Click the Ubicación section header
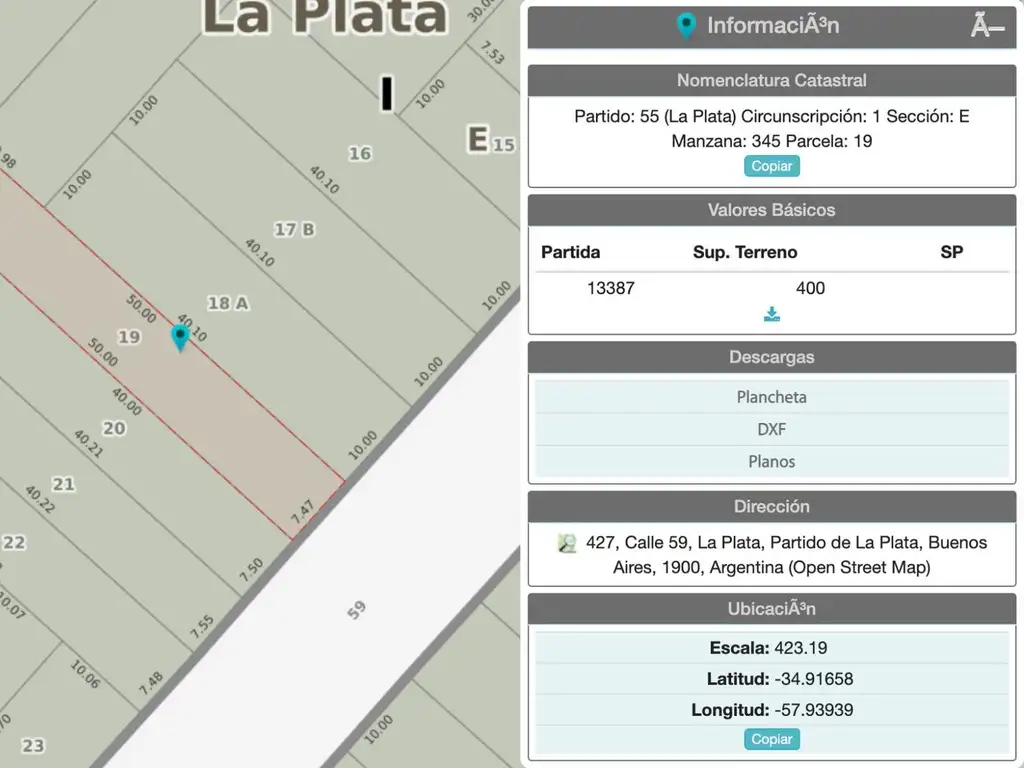The height and width of the screenshot is (768, 1024). coord(771,608)
